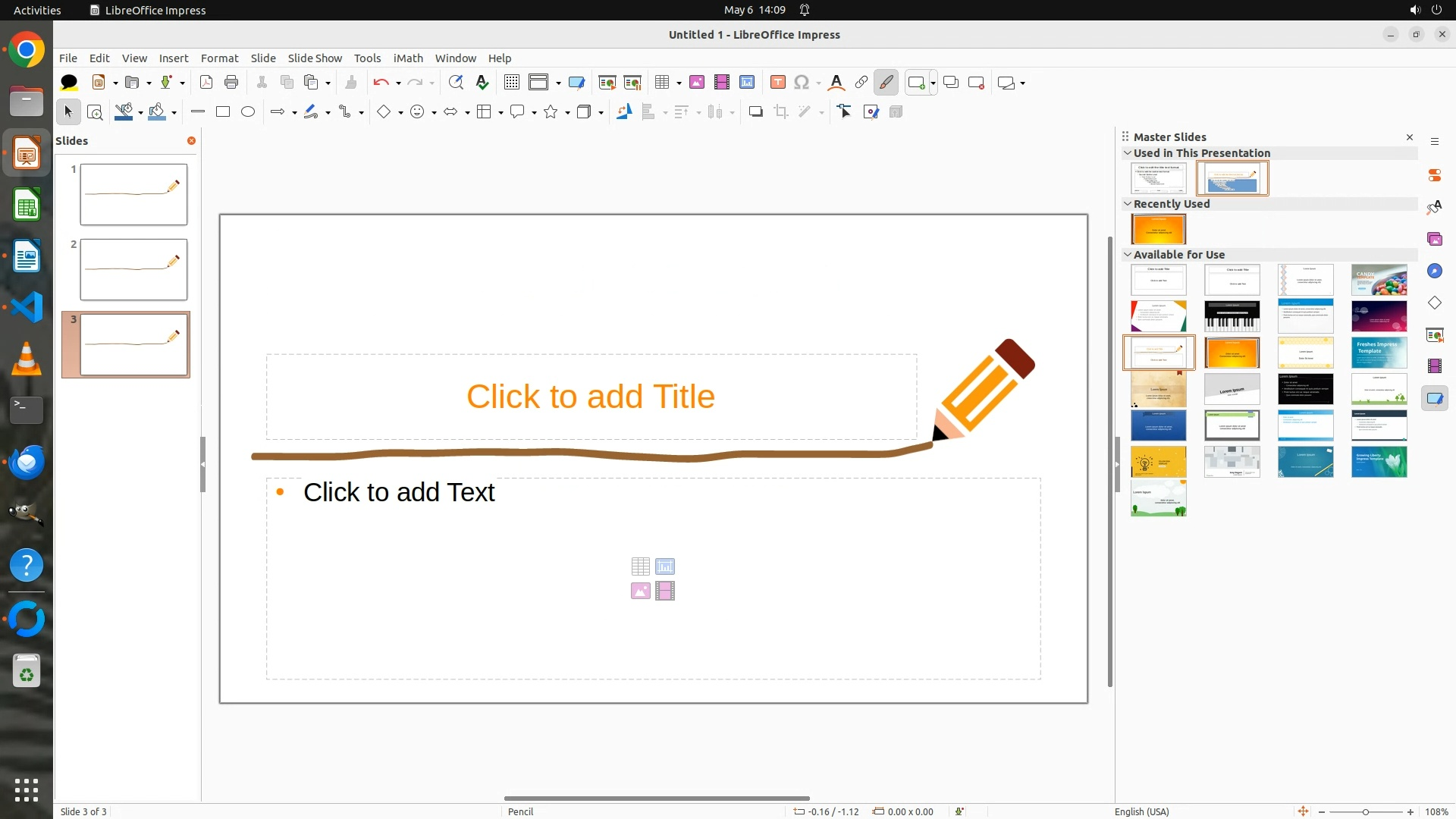Select the Rectangle drawing tool
The image size is (1456, 819).
(x=223, y=112)
